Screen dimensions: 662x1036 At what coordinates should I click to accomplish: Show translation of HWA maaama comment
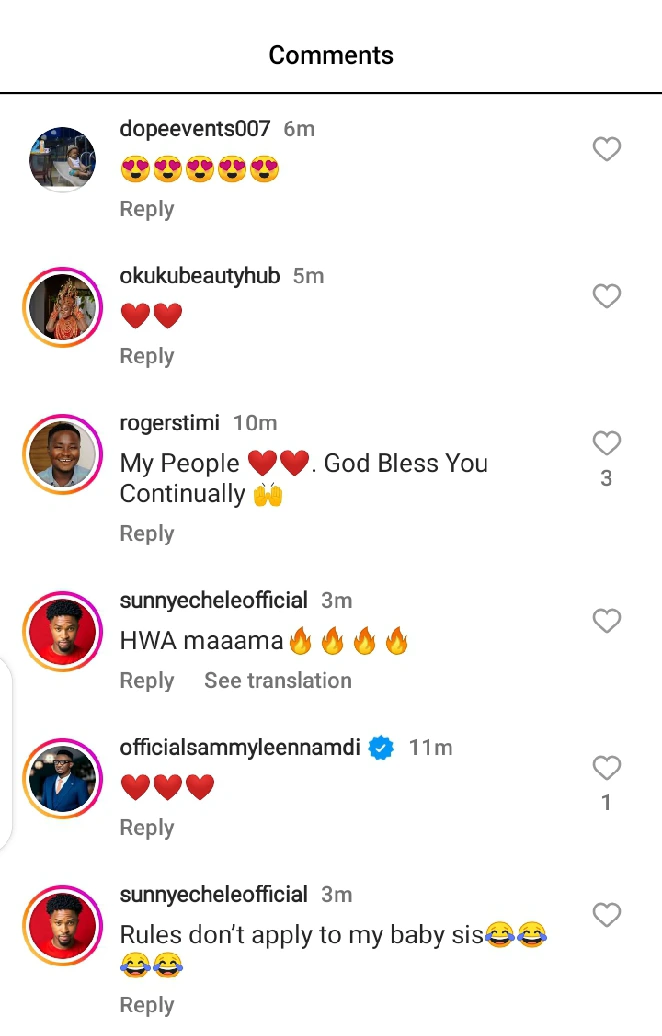278,681
